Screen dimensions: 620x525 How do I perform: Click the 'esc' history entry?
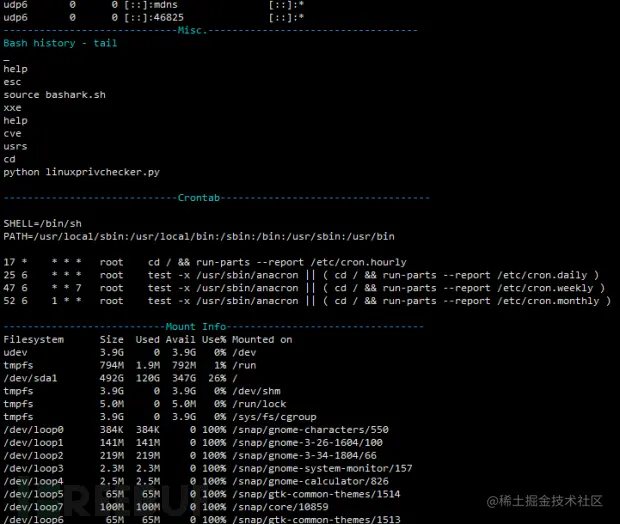[x=12, y=82]
